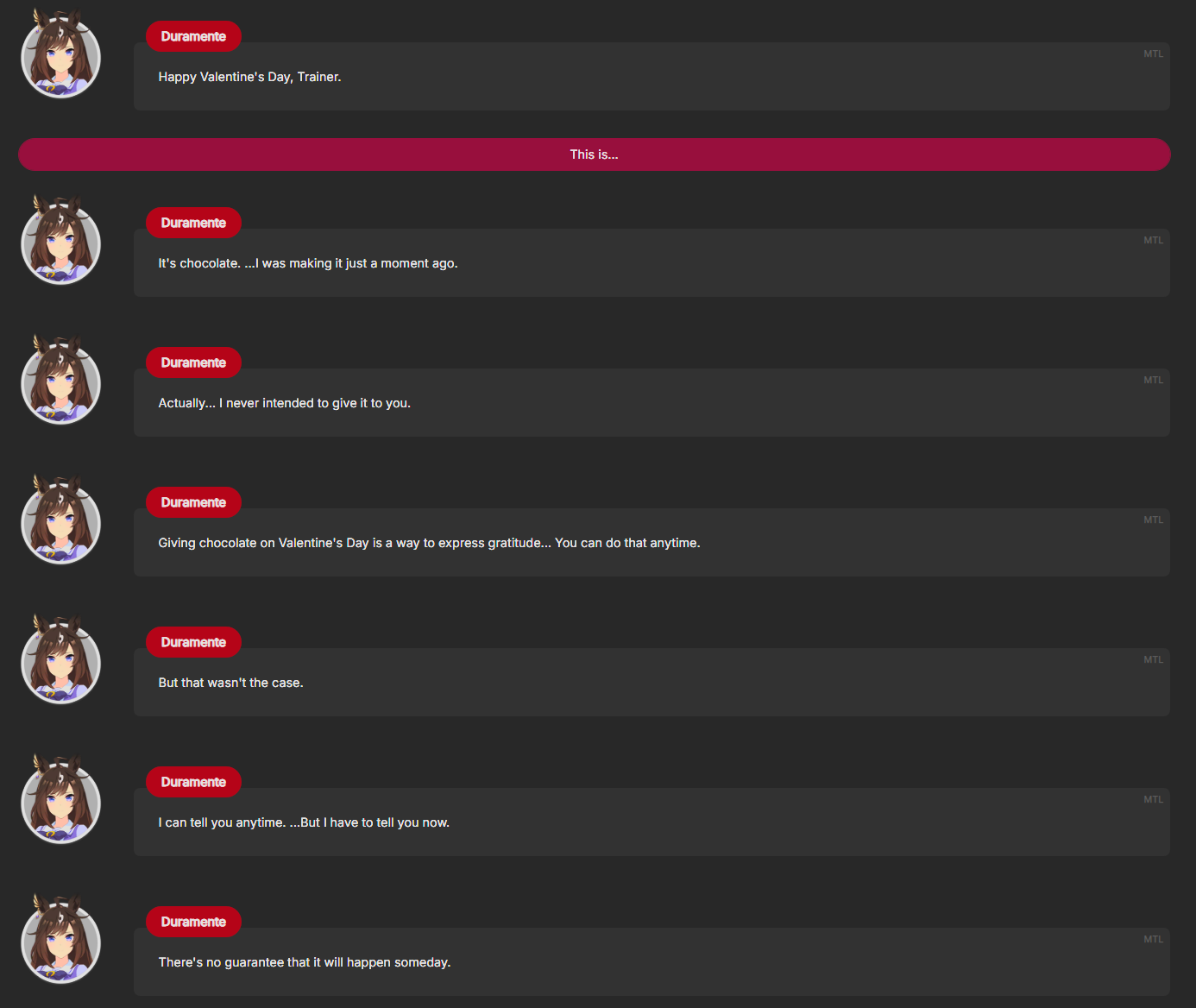Click the Duramente tag above "I can tell you anytime"
This screenshot has height=1008, width=1196.
pos(193,782)
